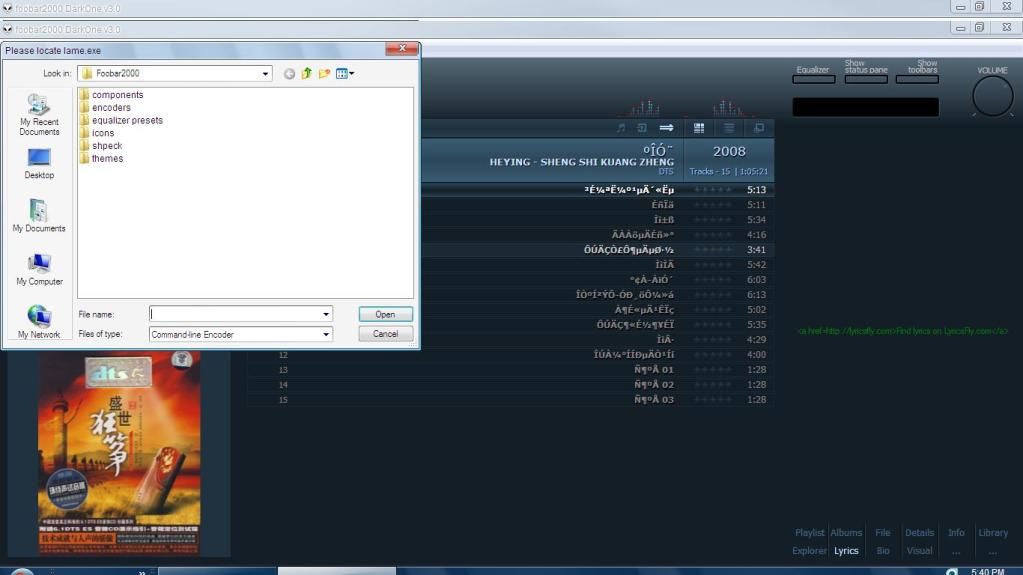Select the equalizer presets folder
The height and width of the screenshot is (575, 1023).
click(x=121, y=120)
